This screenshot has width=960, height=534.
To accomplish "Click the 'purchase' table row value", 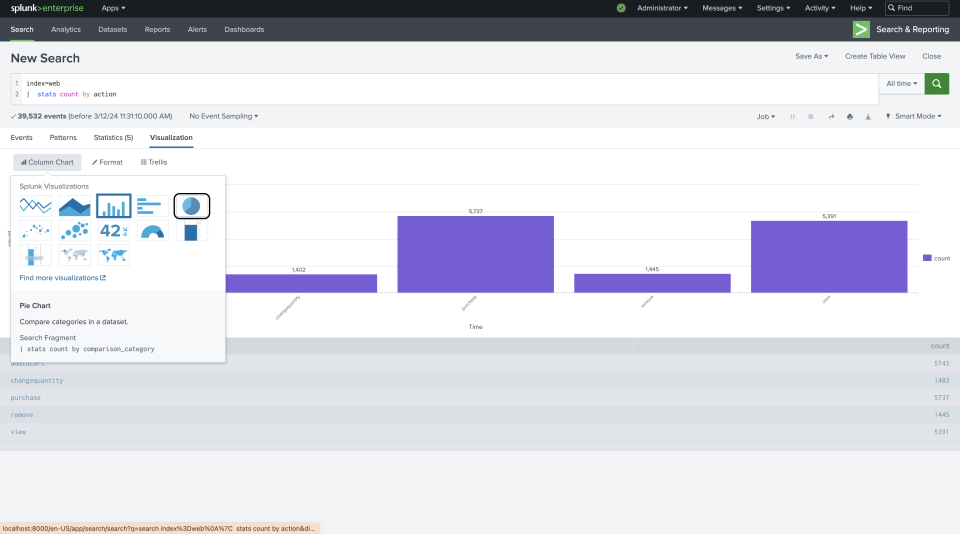I will tap(25, 398).
